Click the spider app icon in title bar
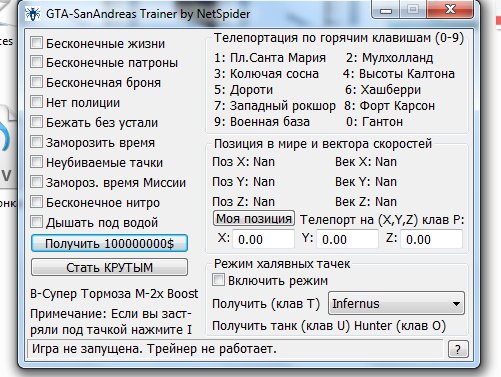 click(33, 14)
